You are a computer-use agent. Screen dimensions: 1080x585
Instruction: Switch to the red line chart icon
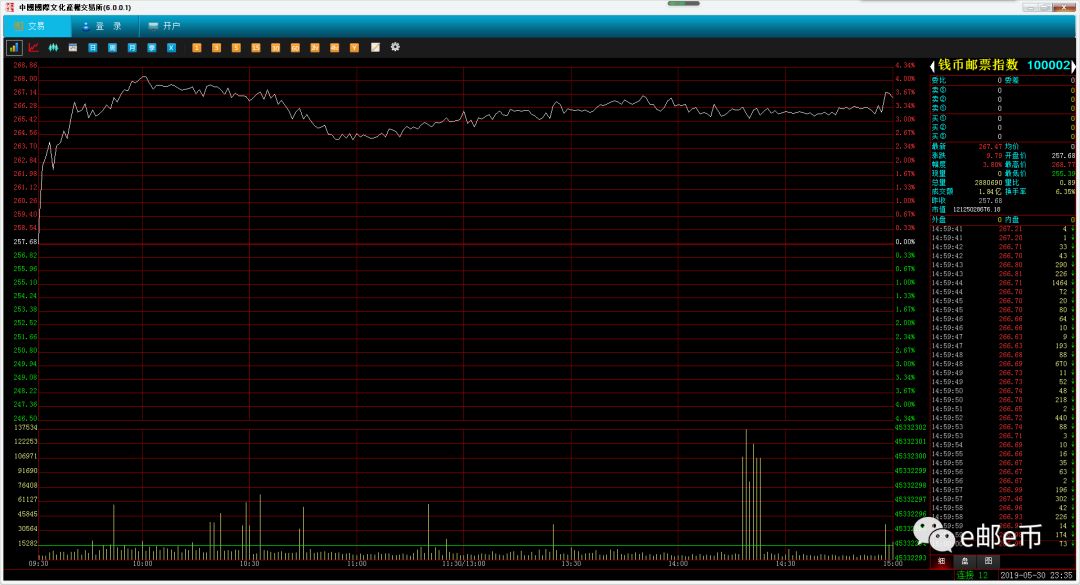point(33,48)
